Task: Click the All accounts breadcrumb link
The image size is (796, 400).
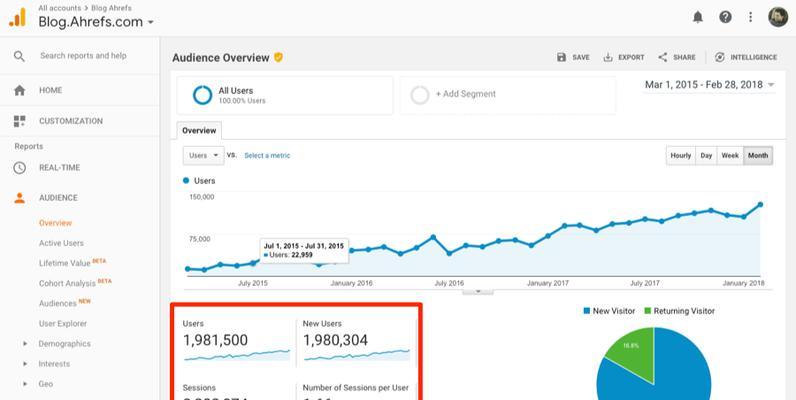Action: [x=59, y=8]
